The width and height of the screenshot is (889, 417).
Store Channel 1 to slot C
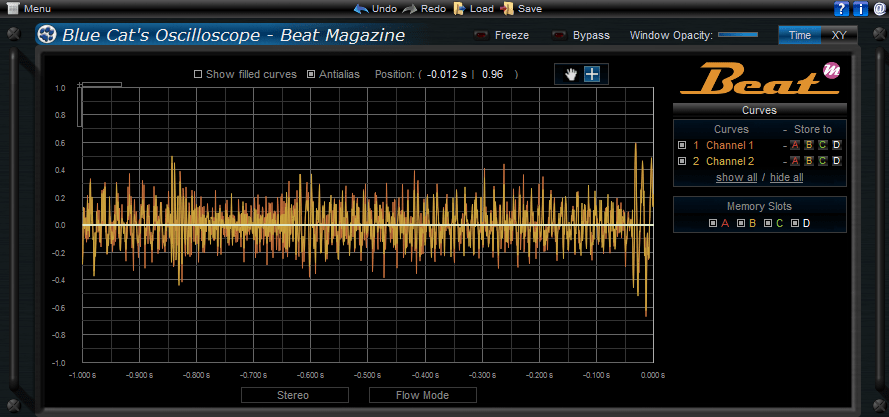823,145
